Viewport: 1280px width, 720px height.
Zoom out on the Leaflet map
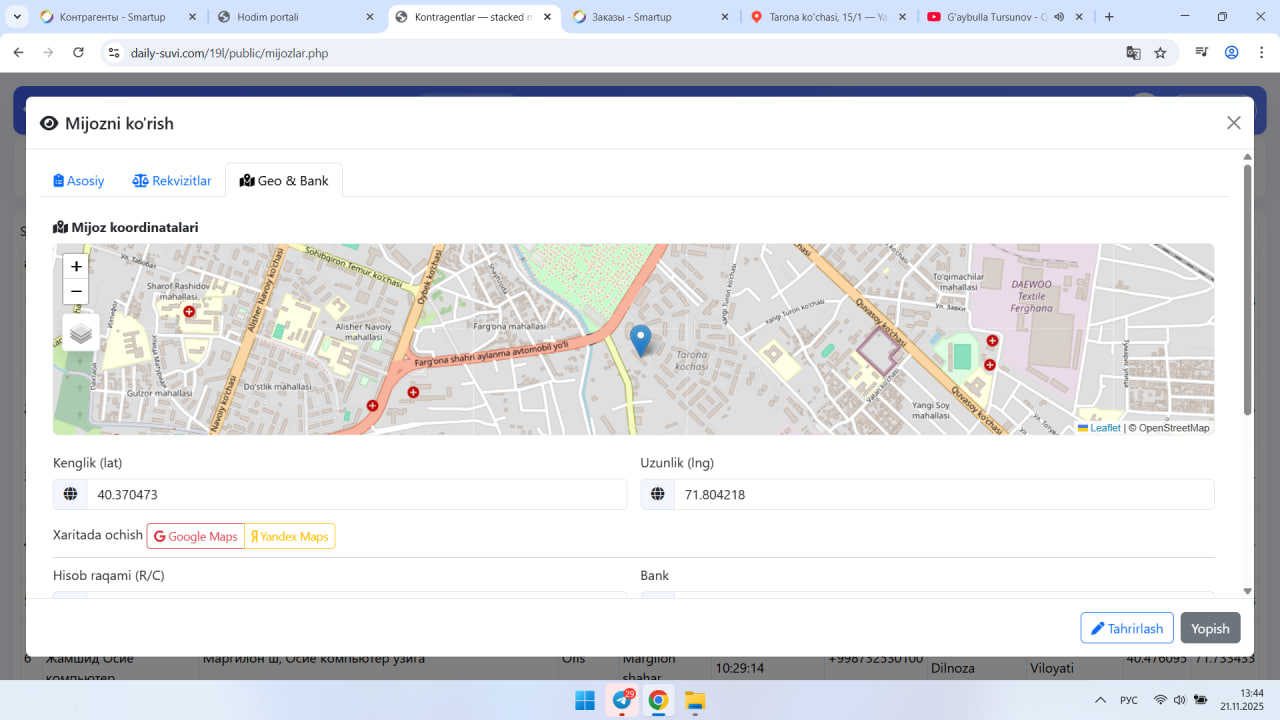(76, 291)
